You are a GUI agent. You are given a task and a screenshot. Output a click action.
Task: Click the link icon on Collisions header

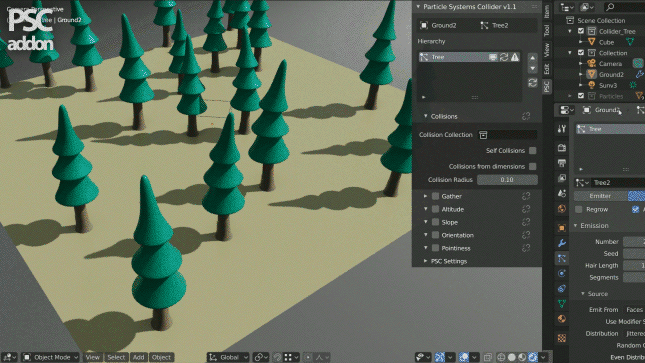526,116
